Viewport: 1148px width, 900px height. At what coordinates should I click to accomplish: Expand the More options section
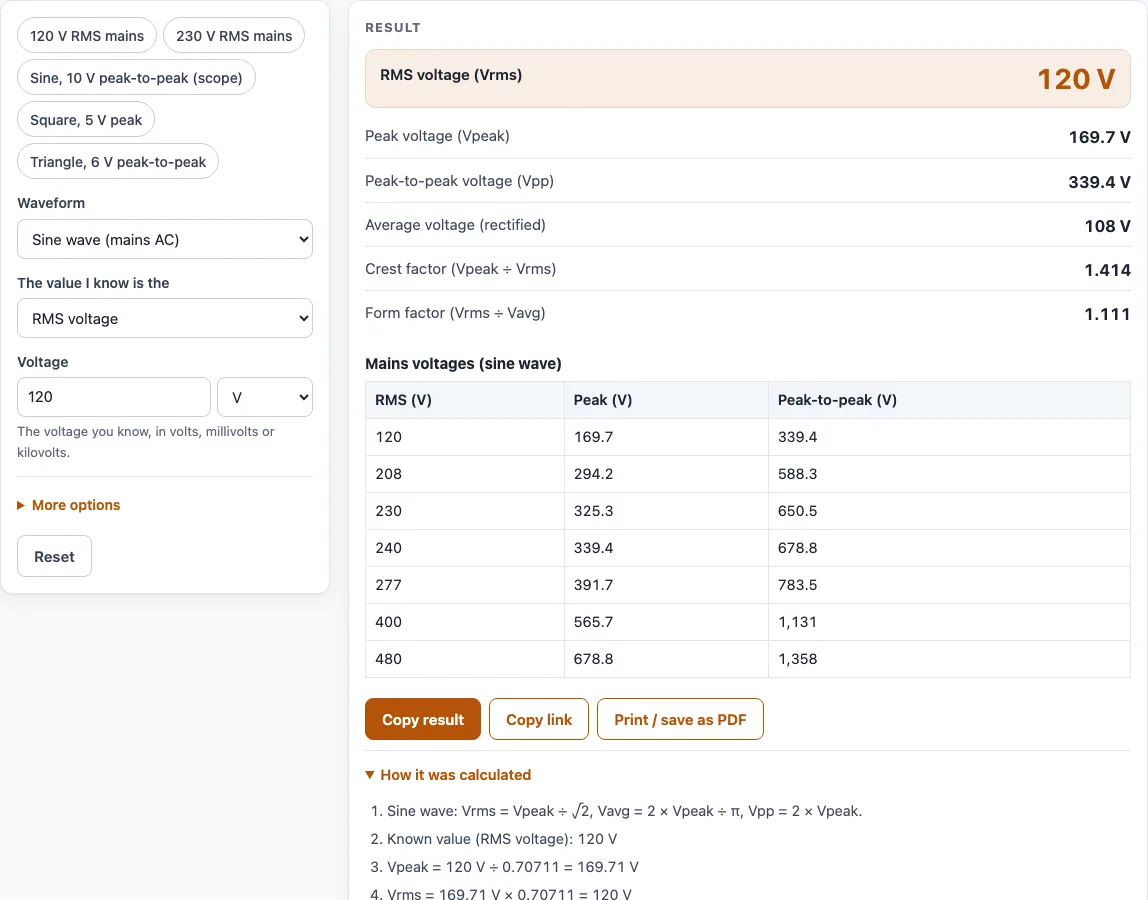pyautogui.click(x=69, y=505)
